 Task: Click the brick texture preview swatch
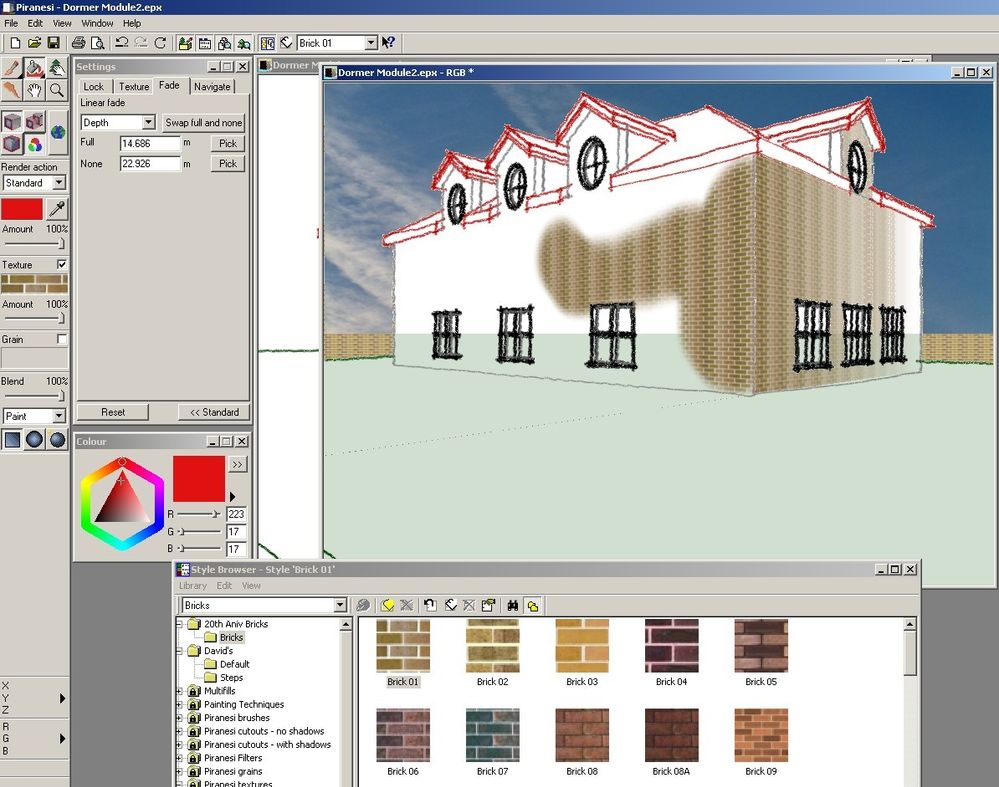tap(34, 284)
